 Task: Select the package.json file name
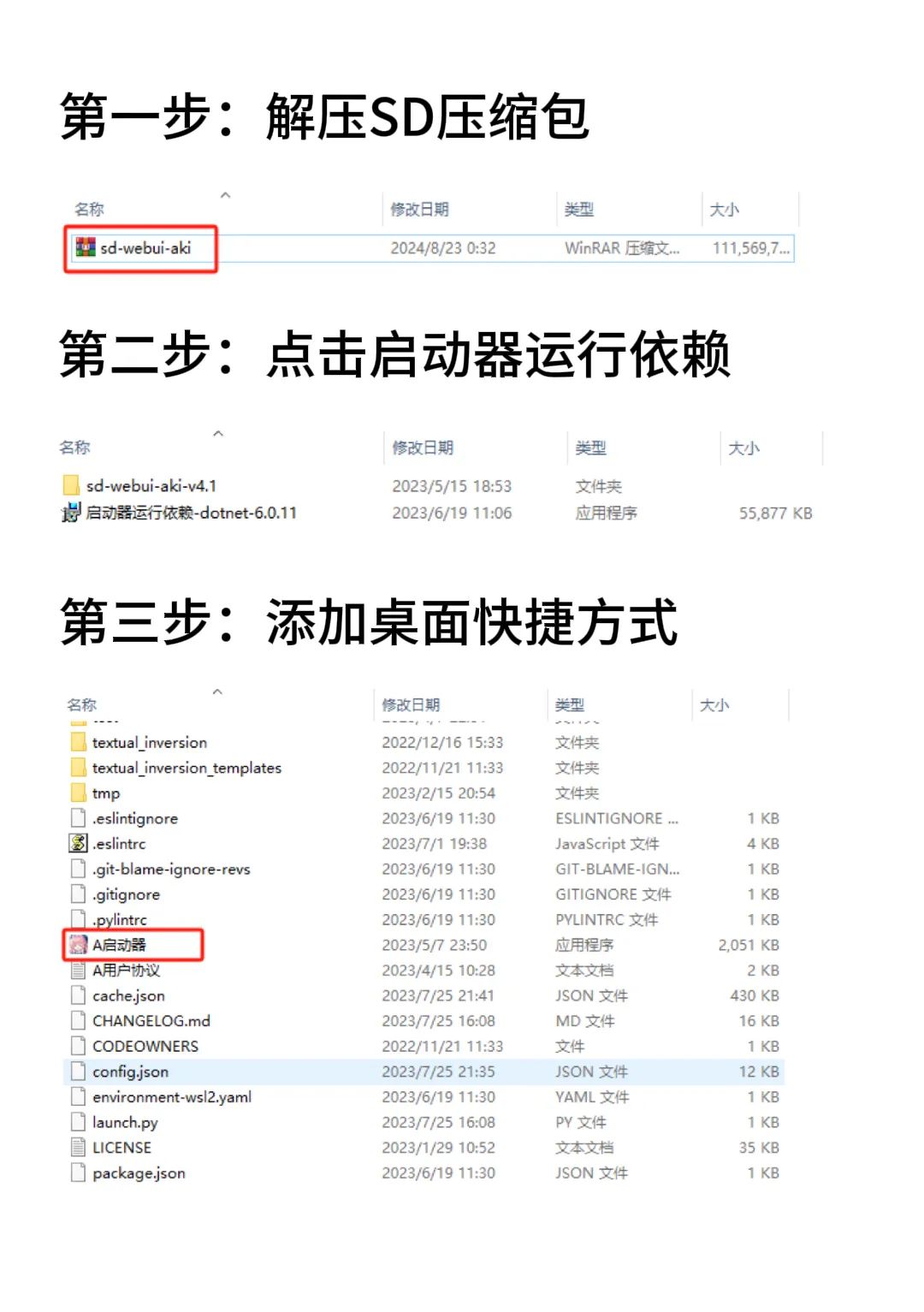click(139, 1173)
